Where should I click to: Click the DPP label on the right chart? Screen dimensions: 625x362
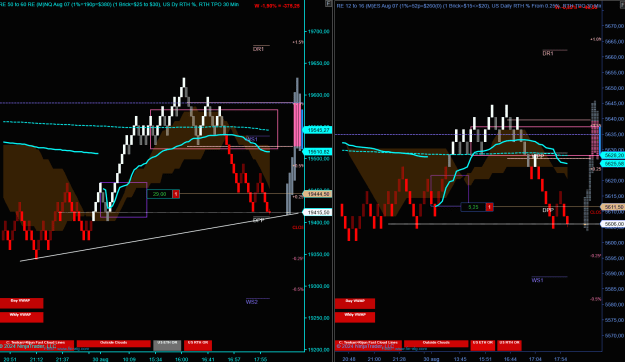point(548,210)
